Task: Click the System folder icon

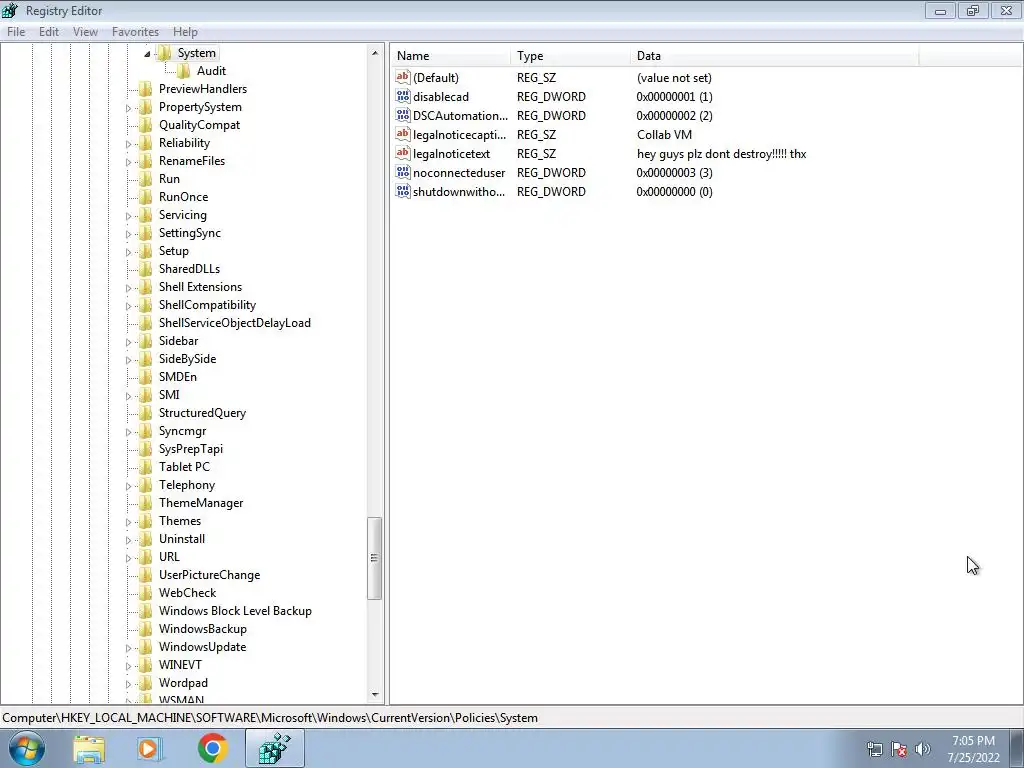Action: pyautogui.click(x=165, y=53)
